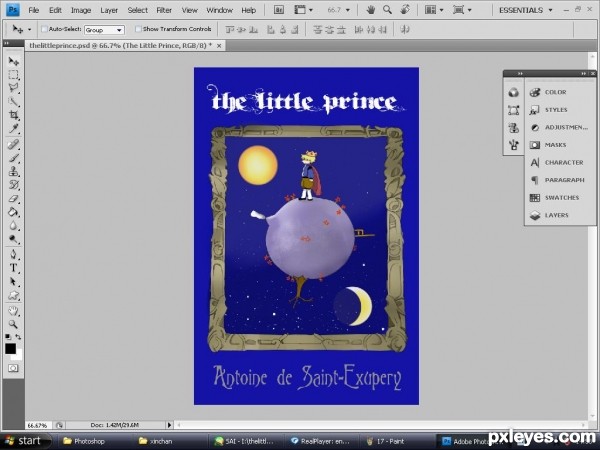
Task: Select the History Brush tool
Action: (13, 185)
